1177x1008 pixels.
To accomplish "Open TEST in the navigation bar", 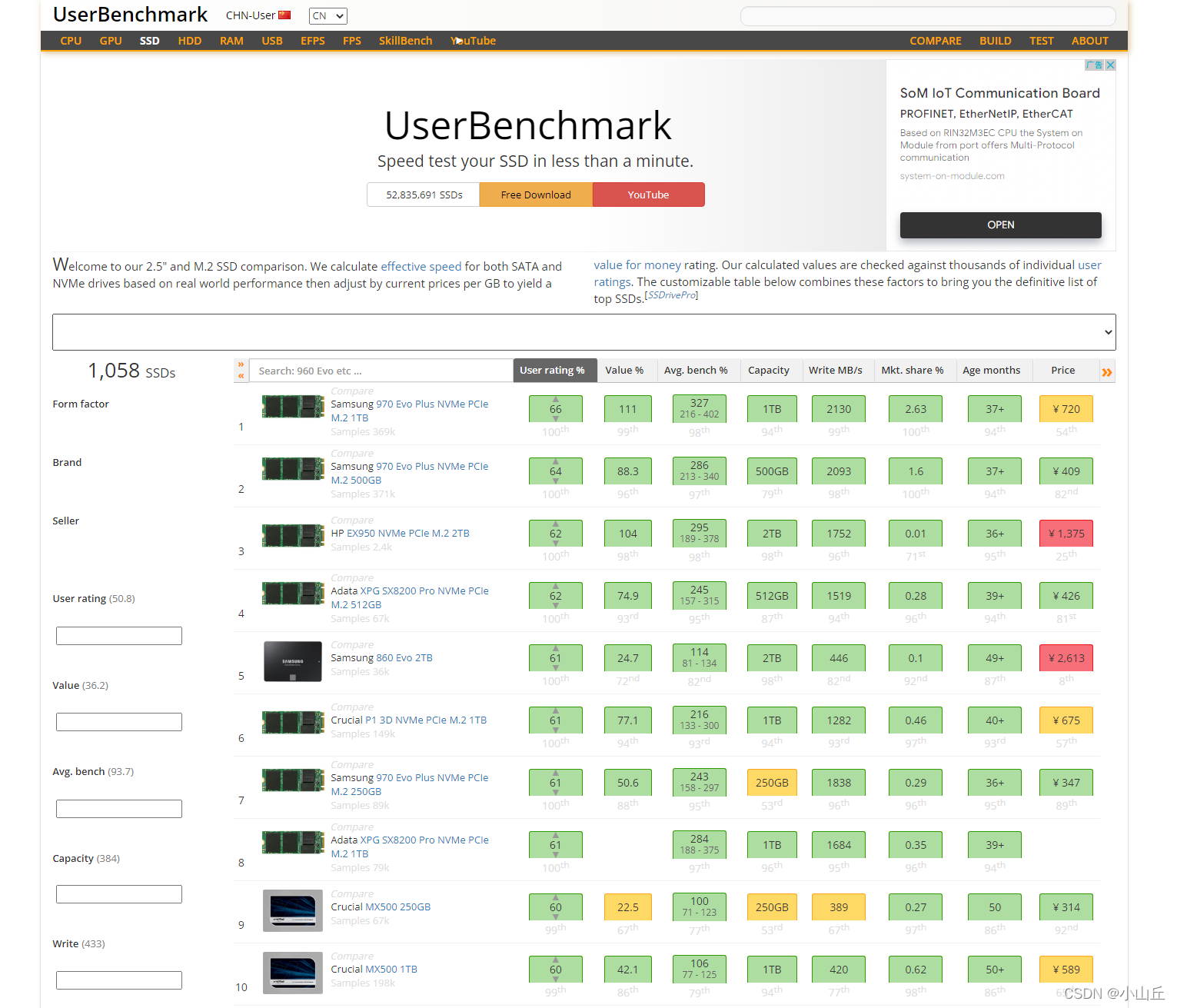I will [1042, 41].
